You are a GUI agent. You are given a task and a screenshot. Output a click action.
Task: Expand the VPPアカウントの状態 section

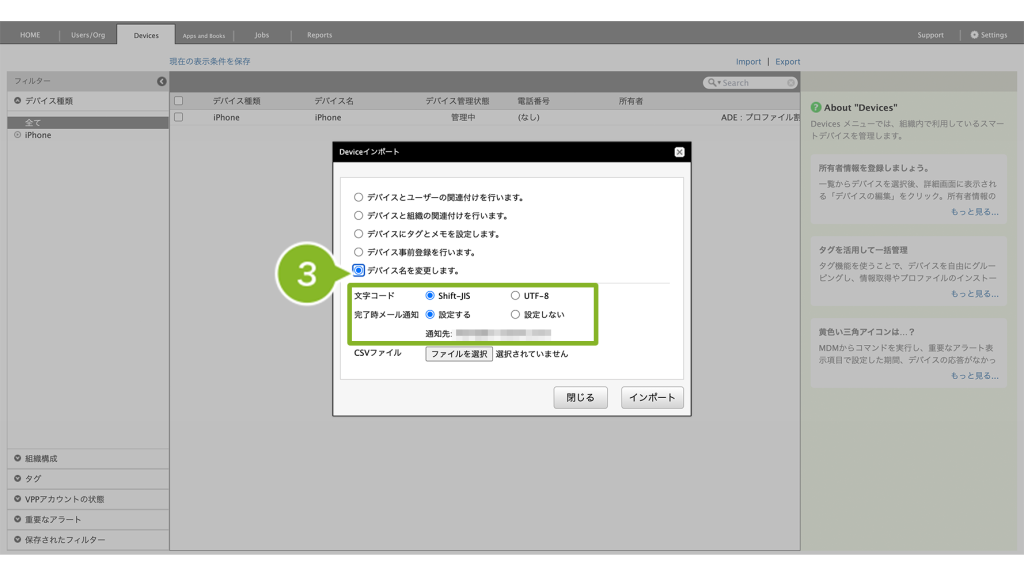tap(17, 499)
